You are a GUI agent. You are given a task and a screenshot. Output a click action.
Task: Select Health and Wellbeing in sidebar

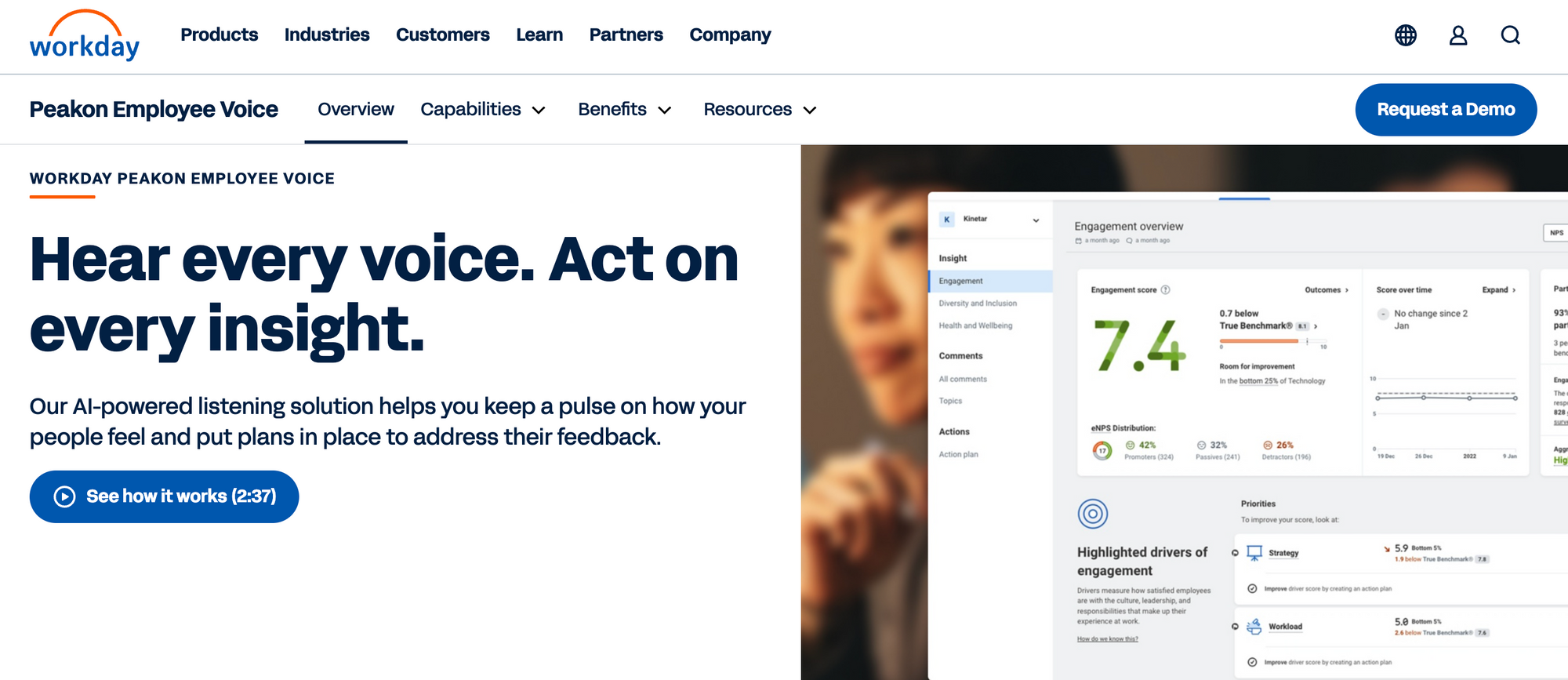(976, 325)
